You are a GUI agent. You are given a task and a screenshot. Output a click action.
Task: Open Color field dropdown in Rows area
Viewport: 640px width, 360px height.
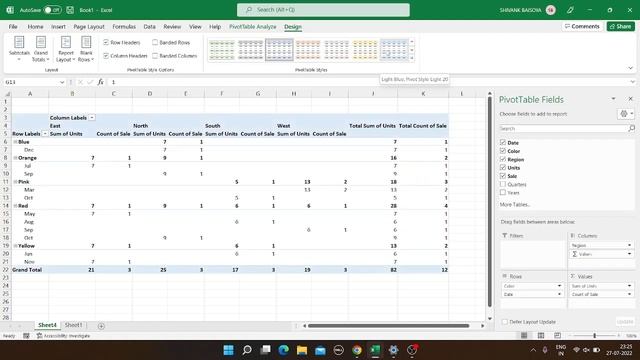point(559,286)
